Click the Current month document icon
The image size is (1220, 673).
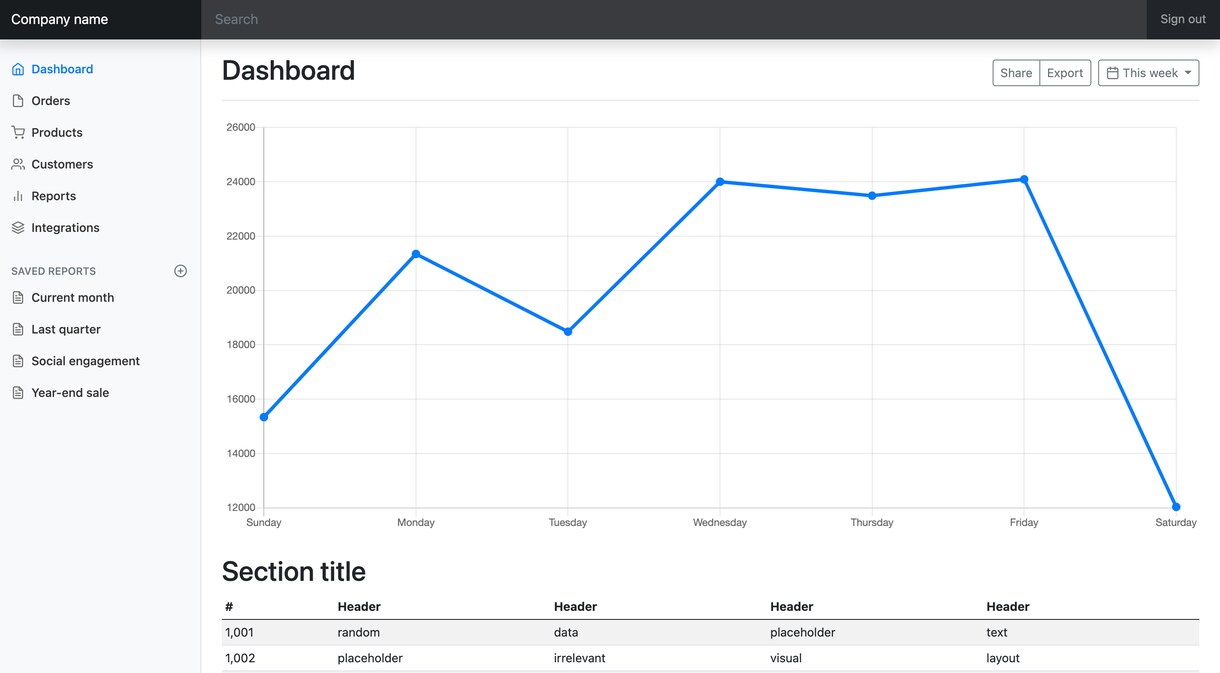click(x=18, y=298)
